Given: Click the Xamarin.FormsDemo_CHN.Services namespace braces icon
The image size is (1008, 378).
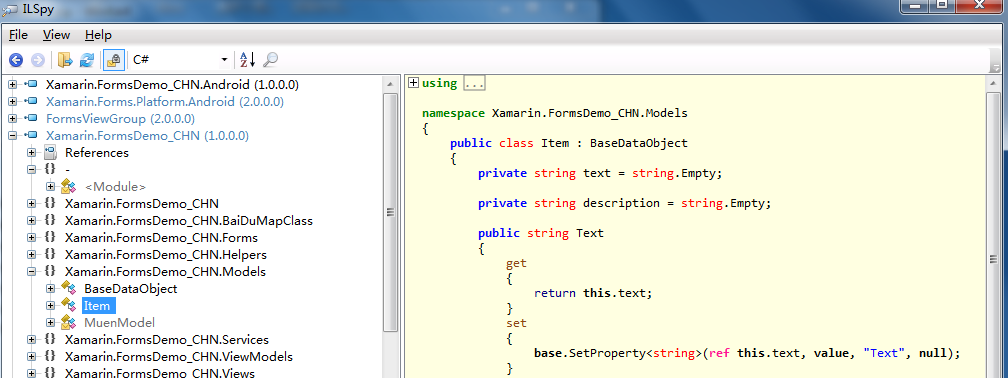Looking at the screenshot, I should (x=50, y=339).
